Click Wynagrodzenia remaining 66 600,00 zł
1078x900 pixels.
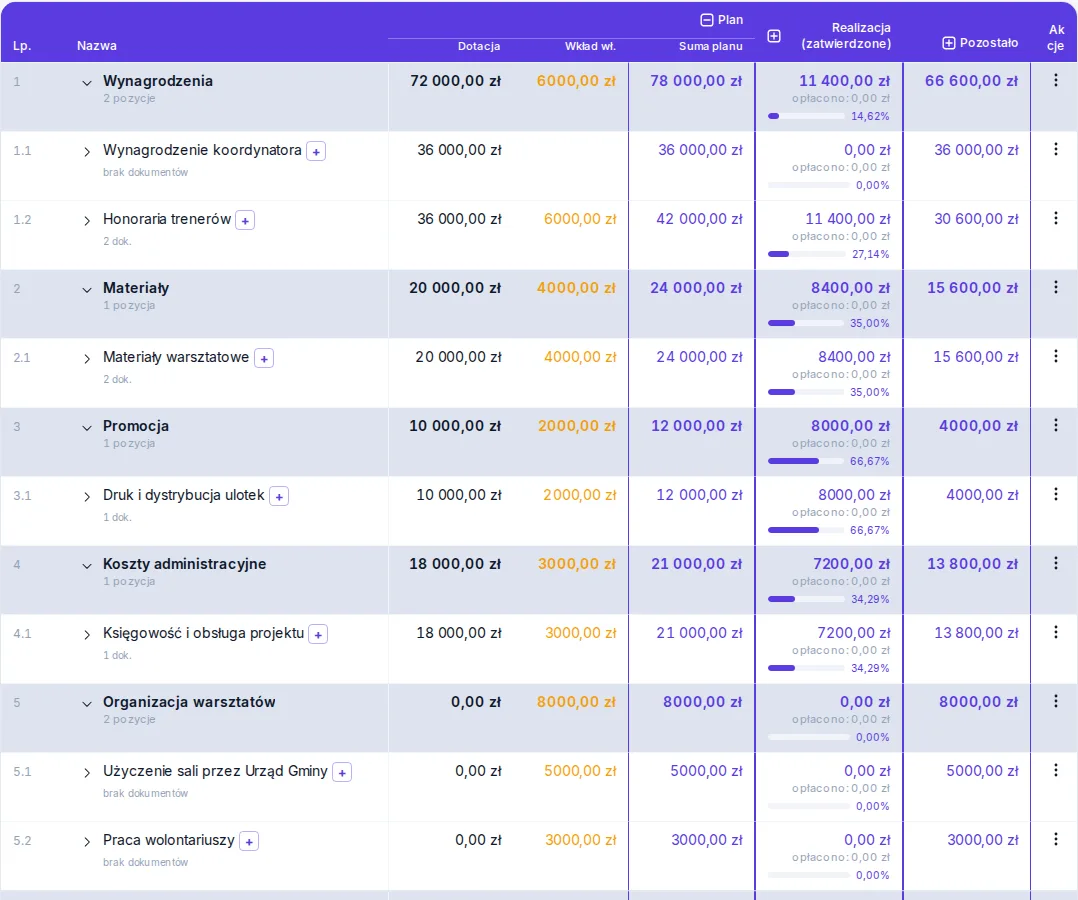coord(971,80)
